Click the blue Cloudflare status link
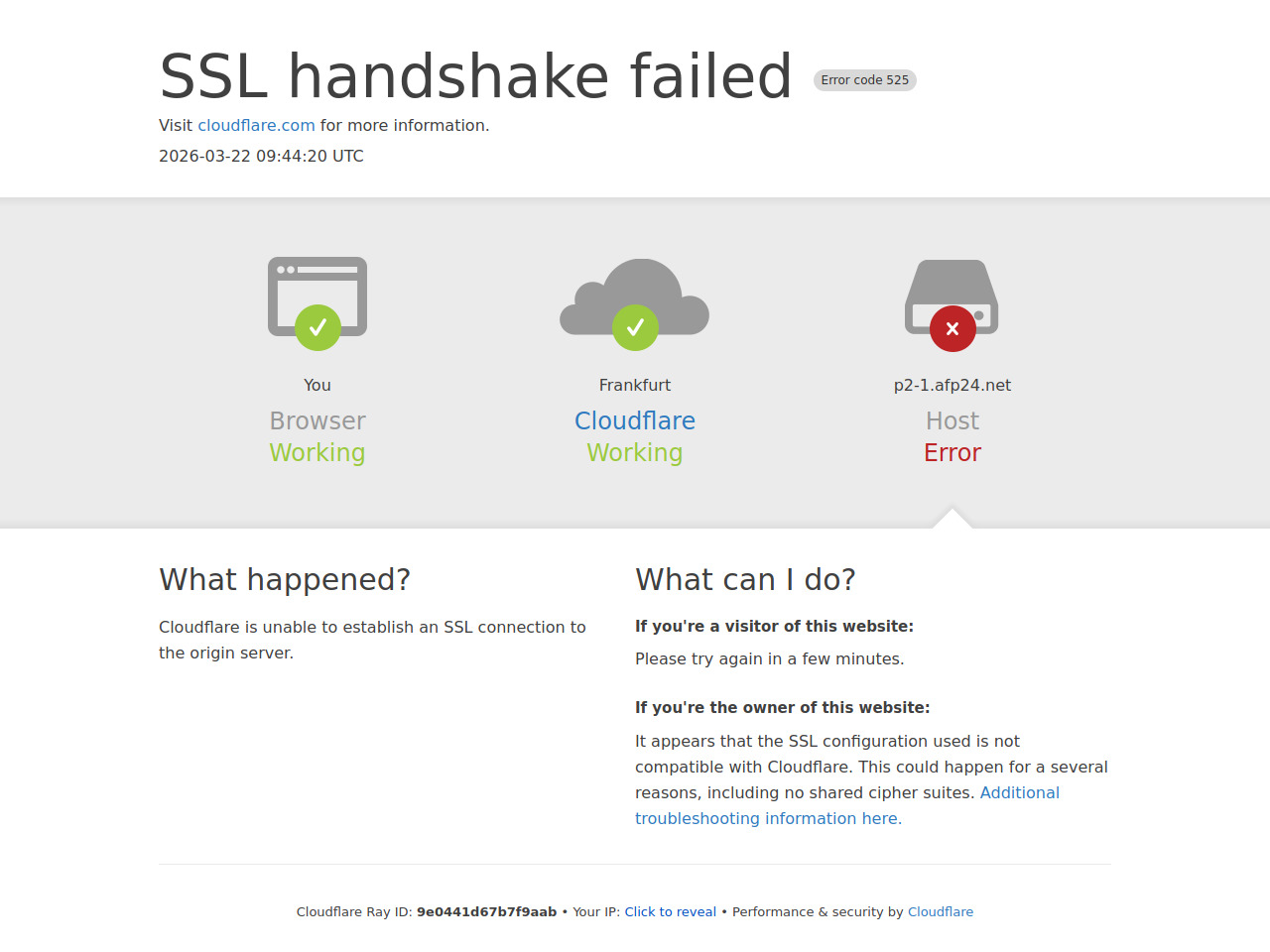 pyautogui.click(x=635, y=421)
